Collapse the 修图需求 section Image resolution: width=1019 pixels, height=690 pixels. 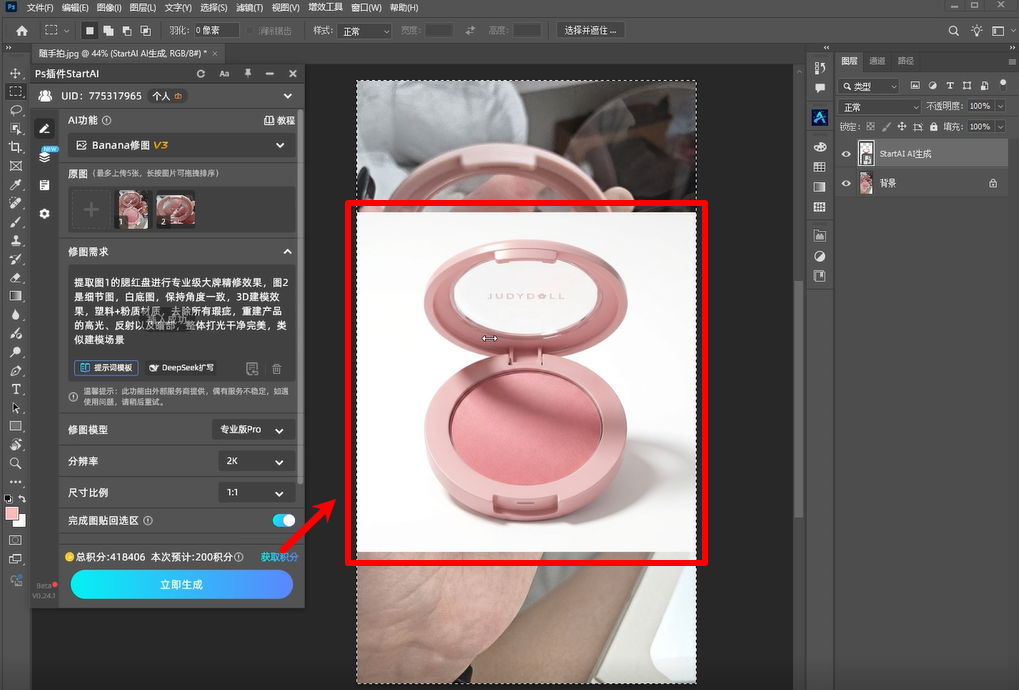coord(287,251)
